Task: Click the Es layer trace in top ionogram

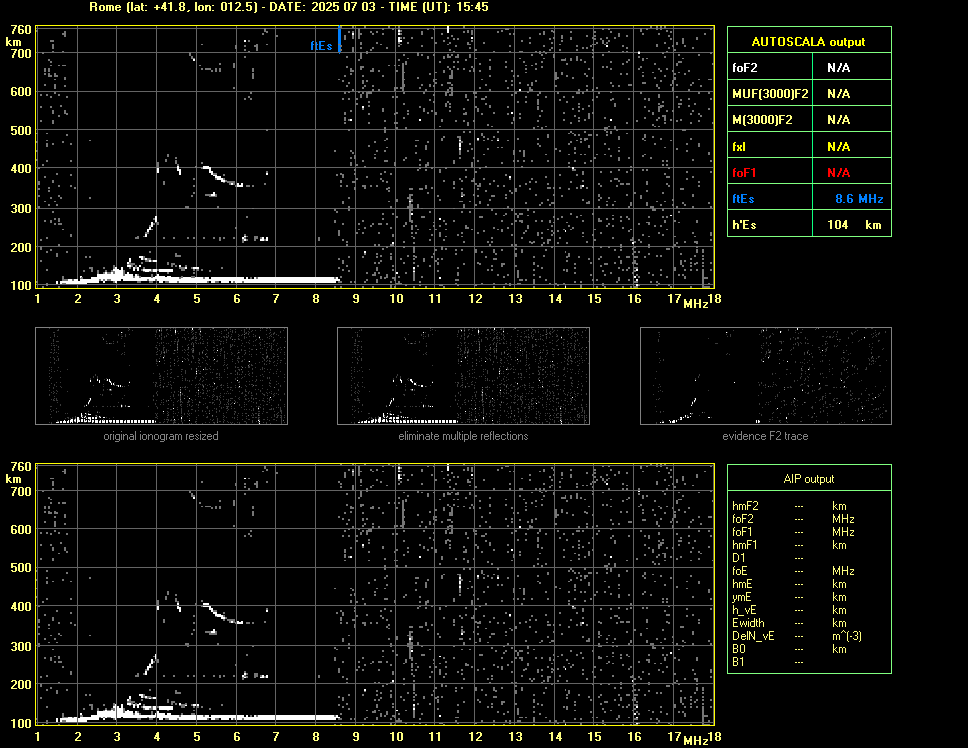Action: click(198, 280)
